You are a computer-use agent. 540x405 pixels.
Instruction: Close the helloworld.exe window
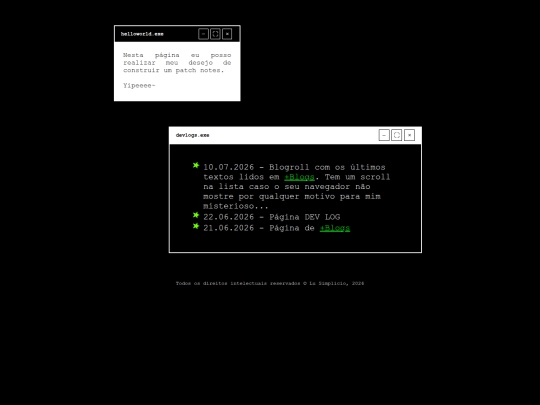227,34
